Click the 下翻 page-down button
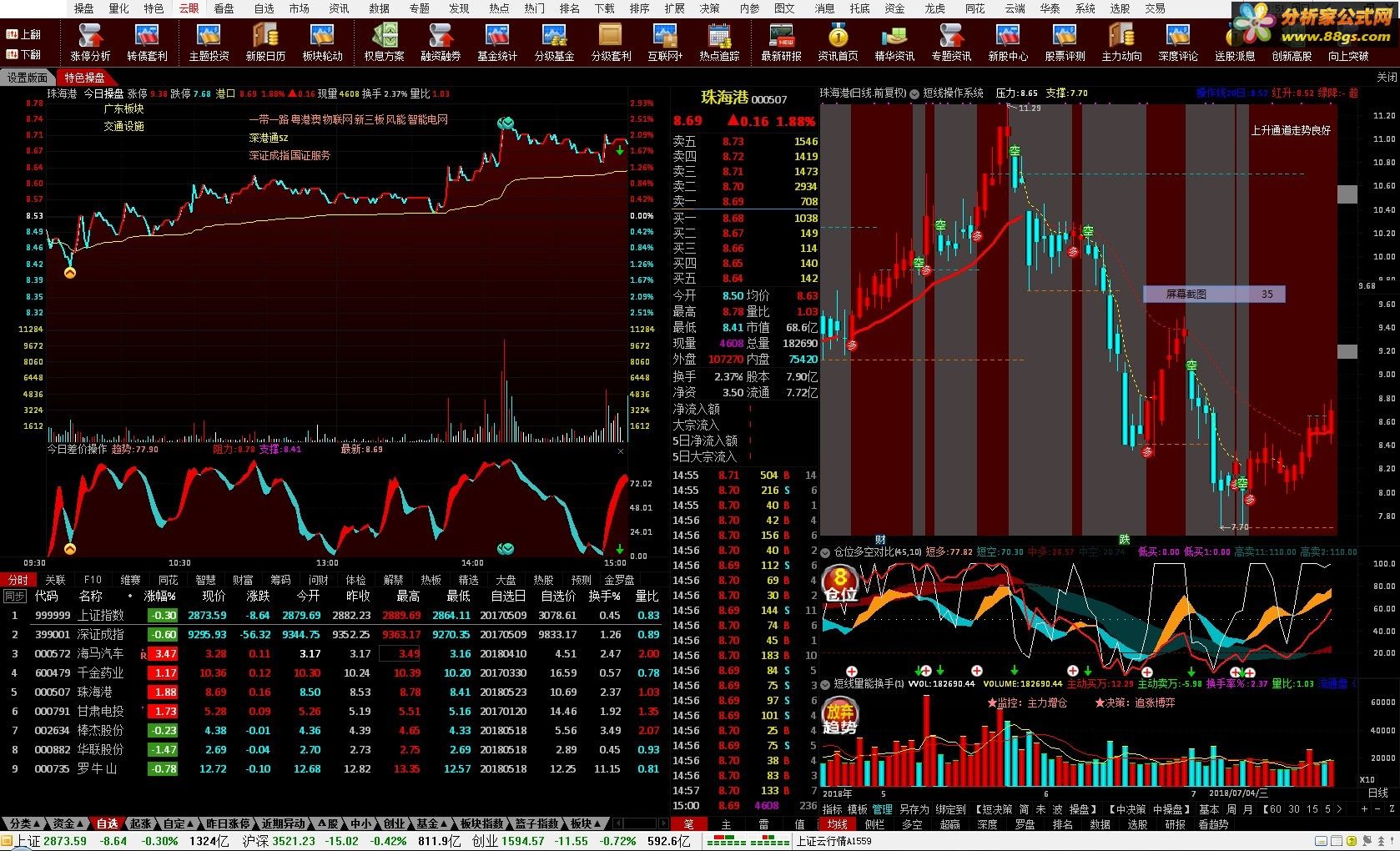 point(23,54)
